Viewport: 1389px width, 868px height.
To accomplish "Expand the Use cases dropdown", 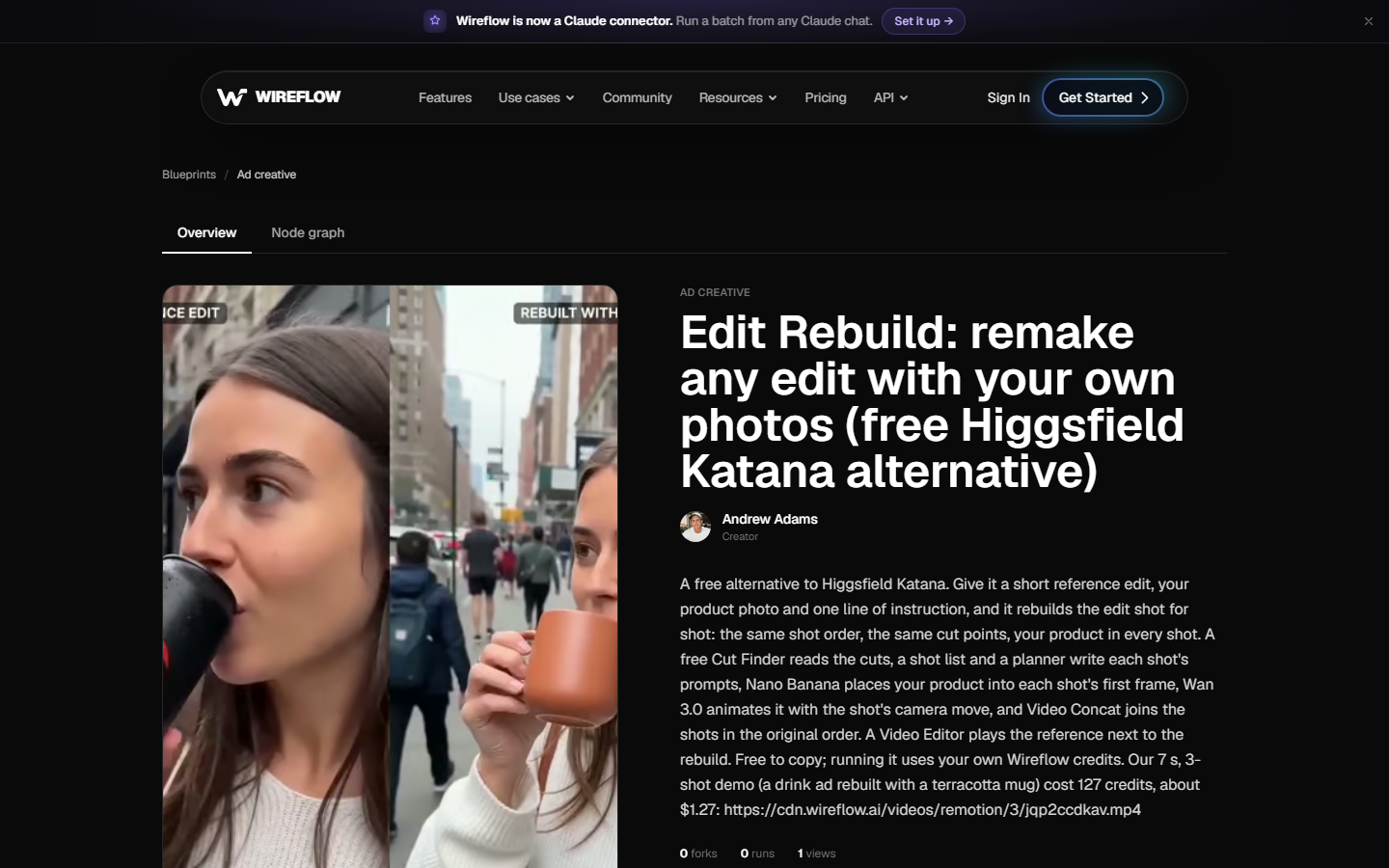I will pos(536,97).
